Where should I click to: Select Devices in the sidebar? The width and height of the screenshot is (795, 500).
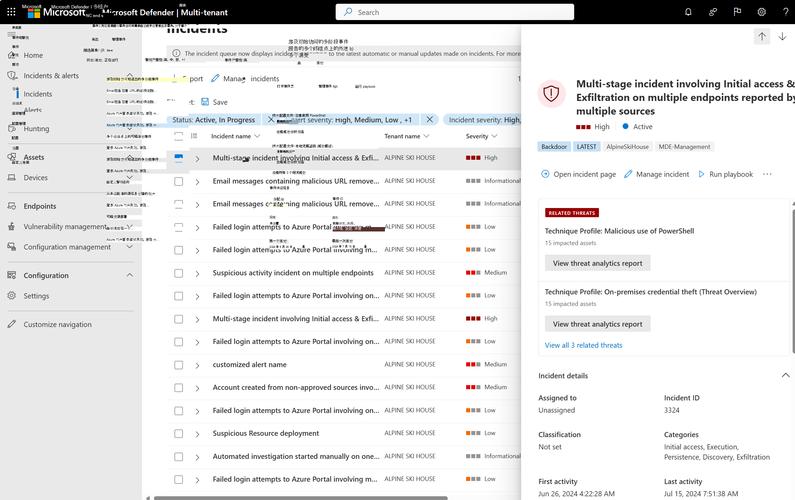[35, 178]
